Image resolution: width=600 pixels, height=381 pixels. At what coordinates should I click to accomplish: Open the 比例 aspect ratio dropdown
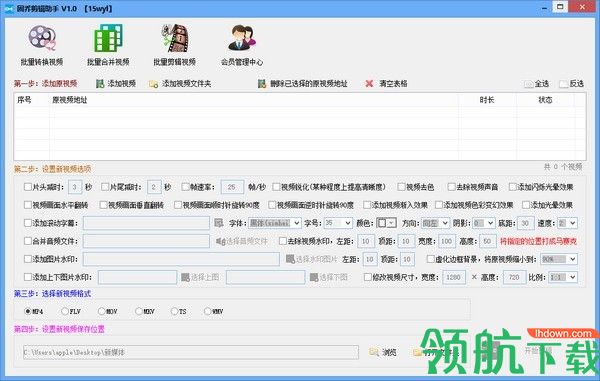563,277
